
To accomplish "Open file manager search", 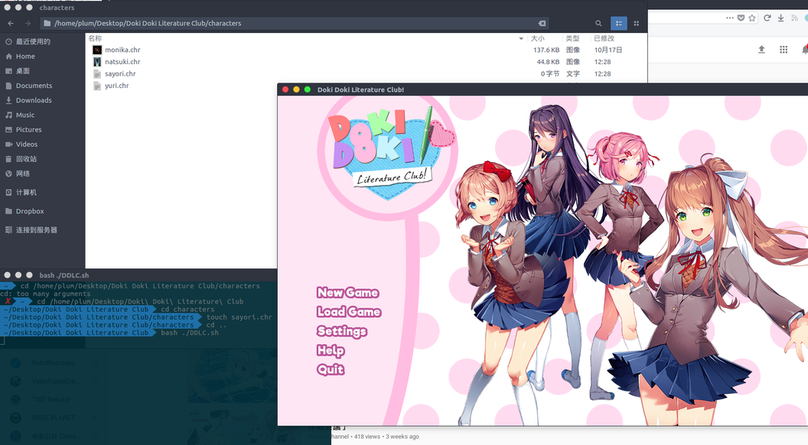I will click(x=598, y=23).
